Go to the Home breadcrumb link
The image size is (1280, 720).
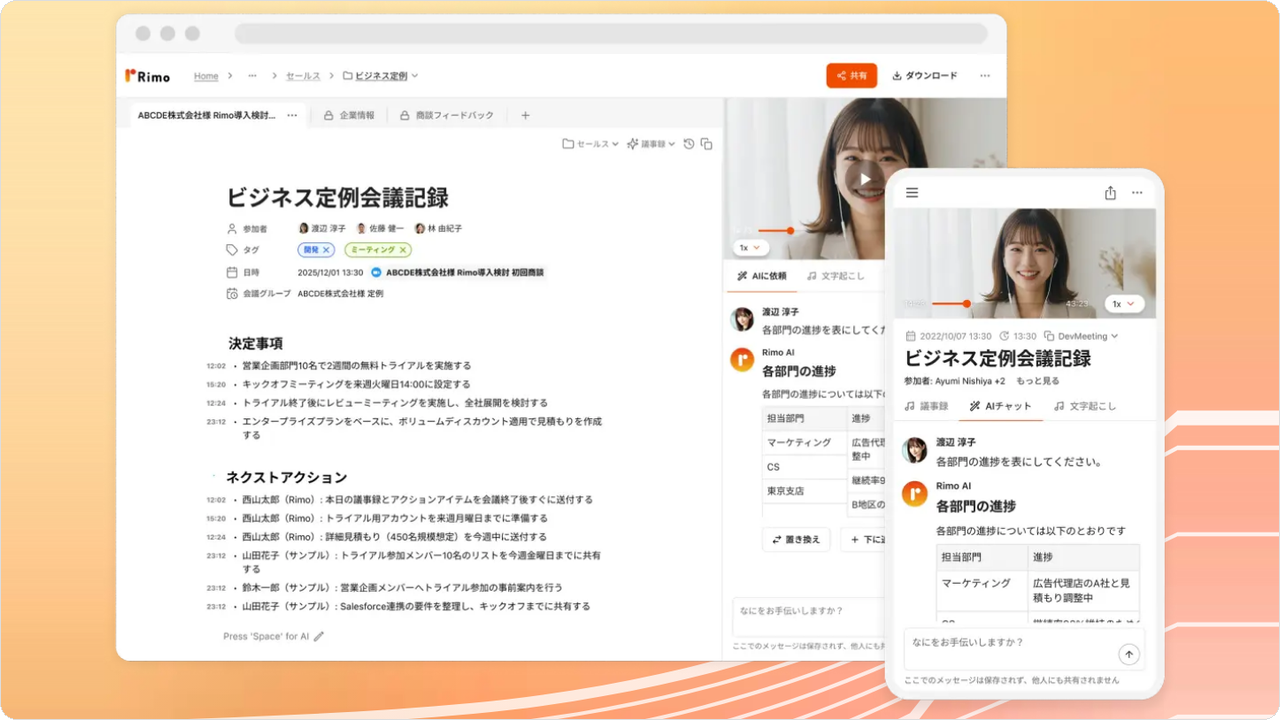[x=206, y=76]
